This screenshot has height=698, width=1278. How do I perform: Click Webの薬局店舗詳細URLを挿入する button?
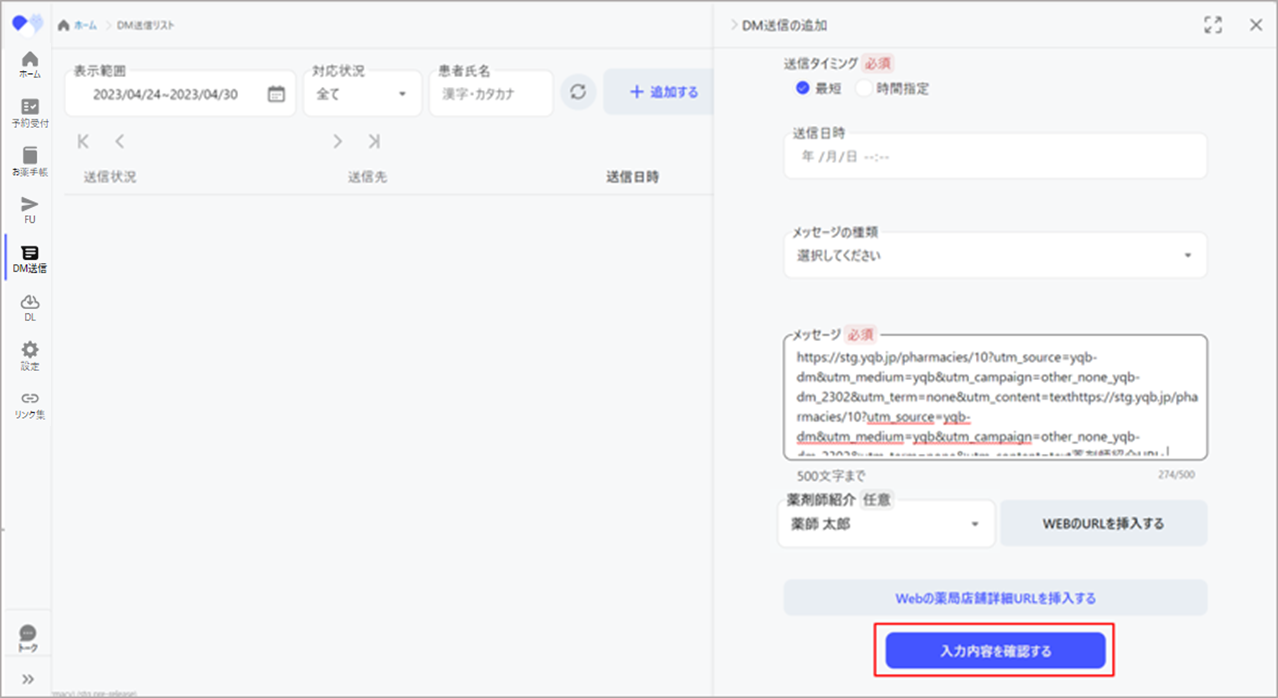tap(995, 598)
